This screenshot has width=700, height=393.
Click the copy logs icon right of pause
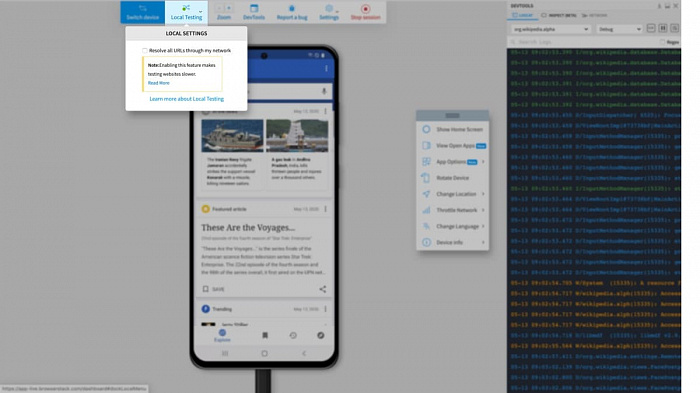coord(675,28)
